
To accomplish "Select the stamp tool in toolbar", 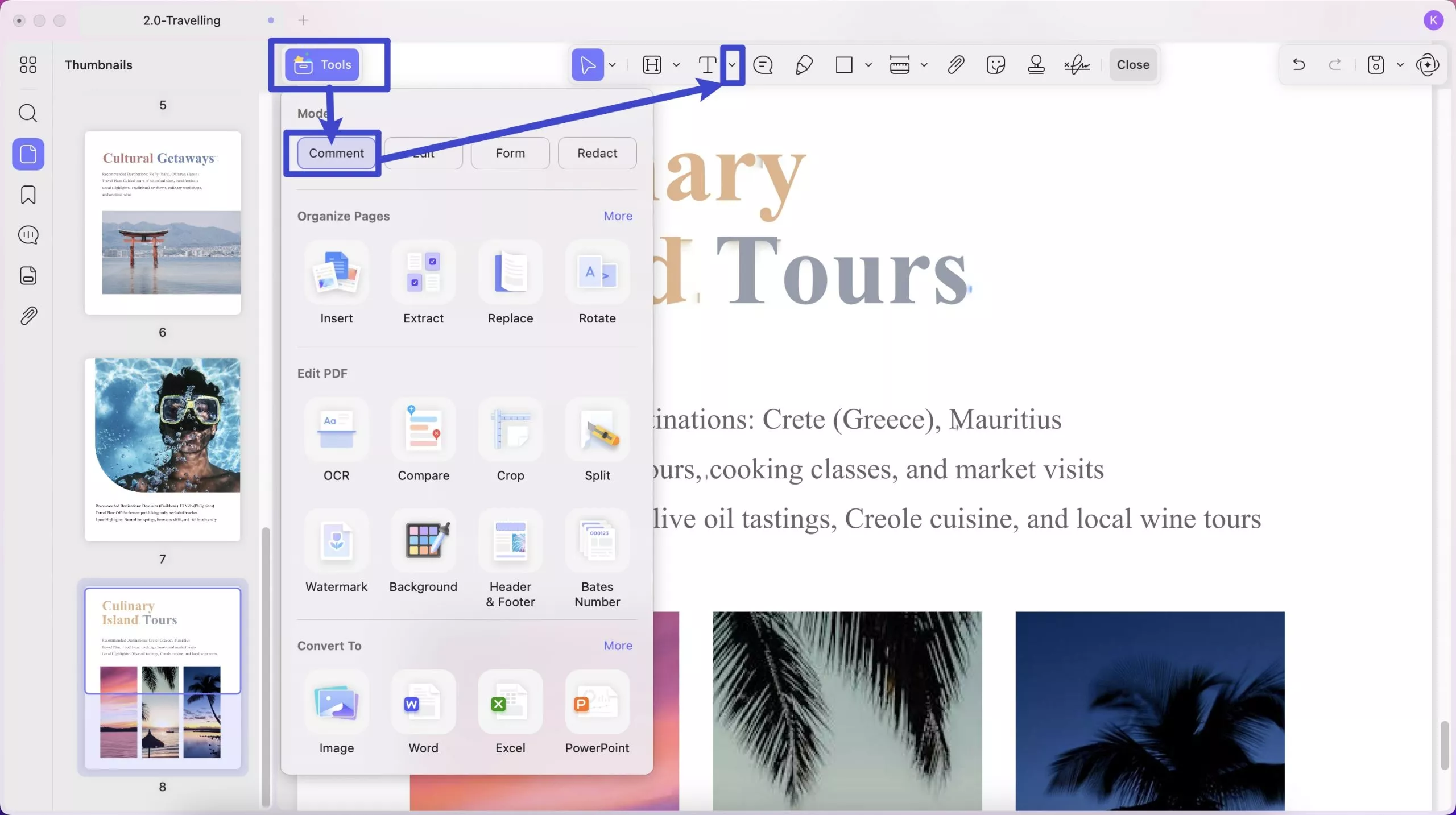I will [1036, 65].
